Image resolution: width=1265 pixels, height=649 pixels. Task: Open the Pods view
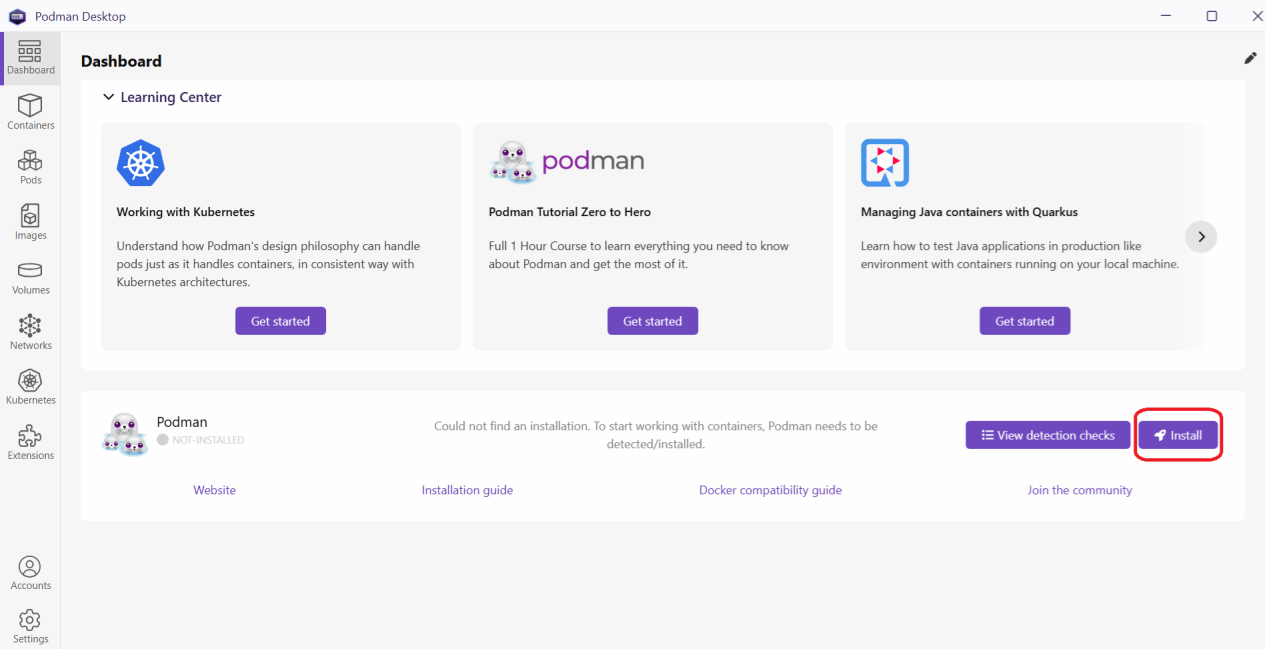30,166
